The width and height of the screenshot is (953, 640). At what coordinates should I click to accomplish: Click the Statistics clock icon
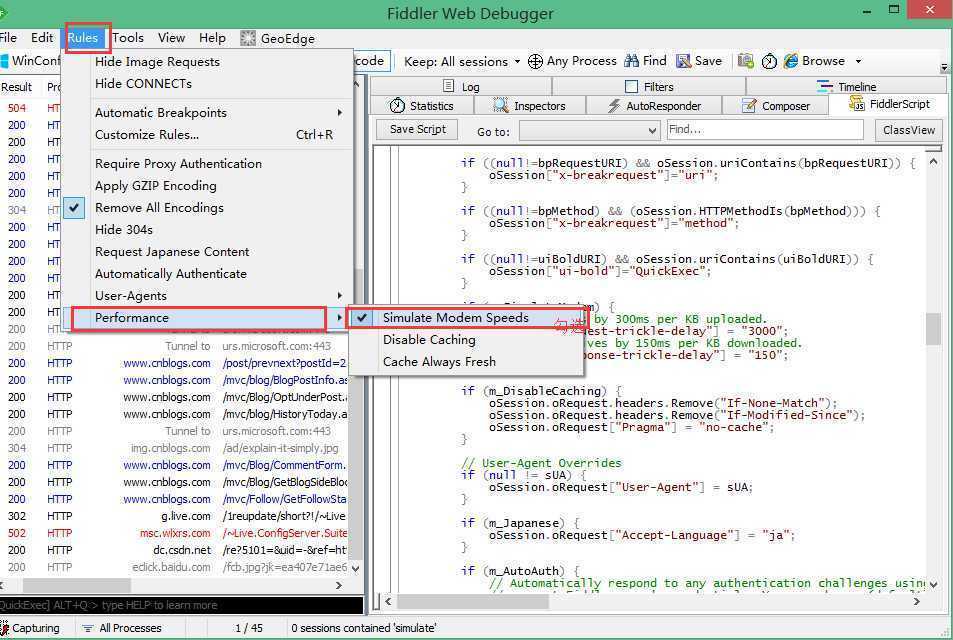click(397, 106)
